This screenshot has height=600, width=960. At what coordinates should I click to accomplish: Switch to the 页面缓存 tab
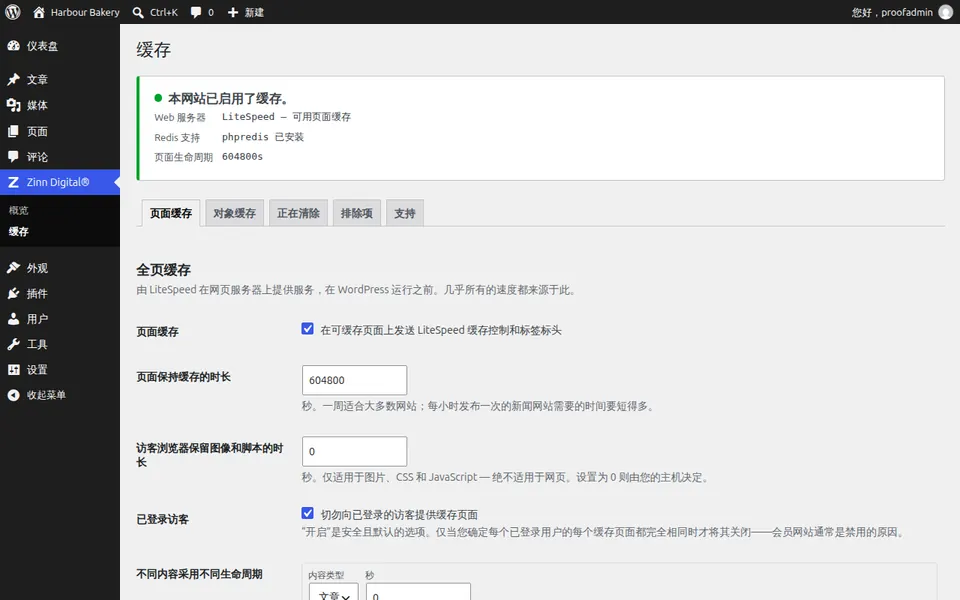click(x=171, y=213)
